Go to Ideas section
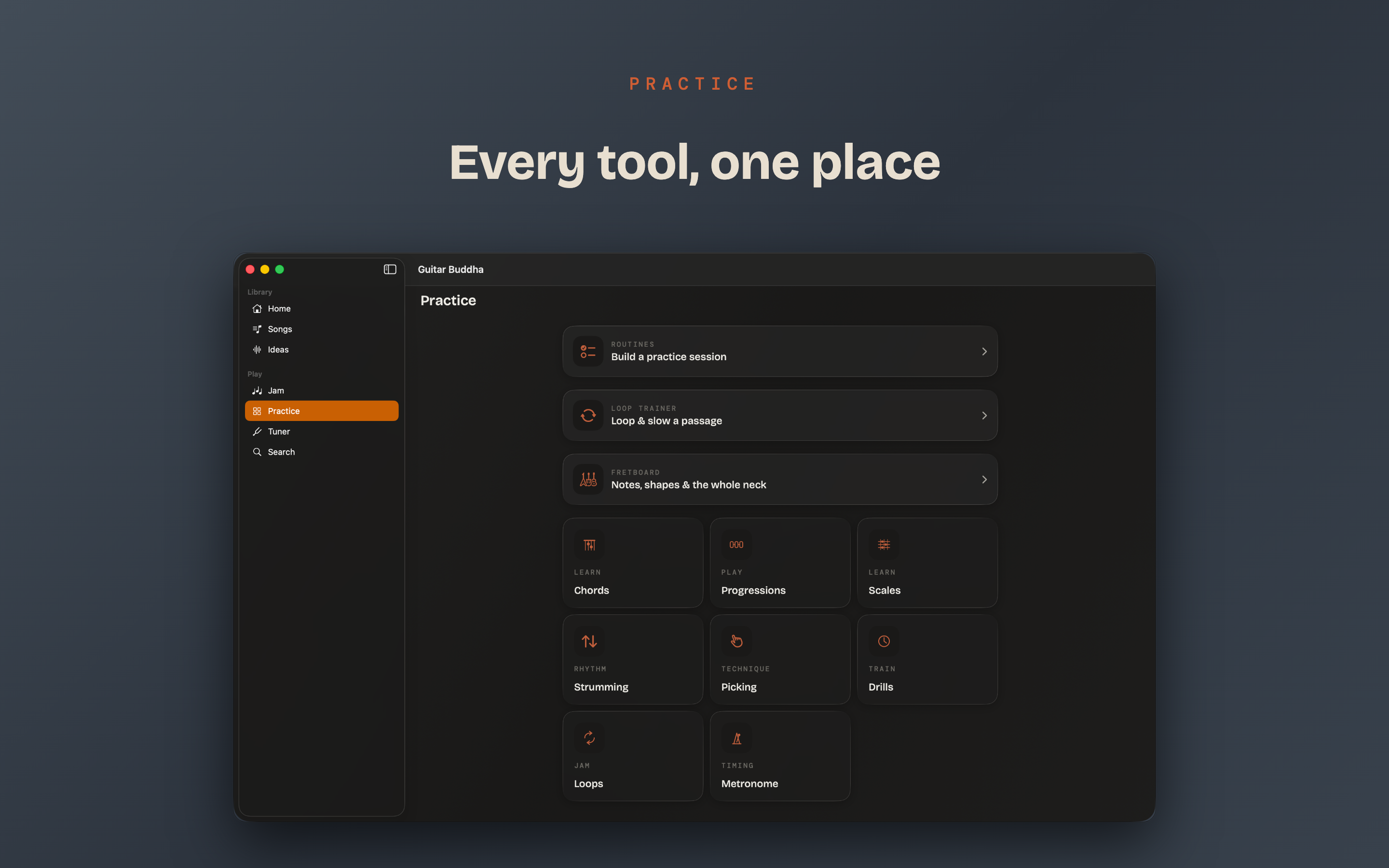 pos(321,350)
